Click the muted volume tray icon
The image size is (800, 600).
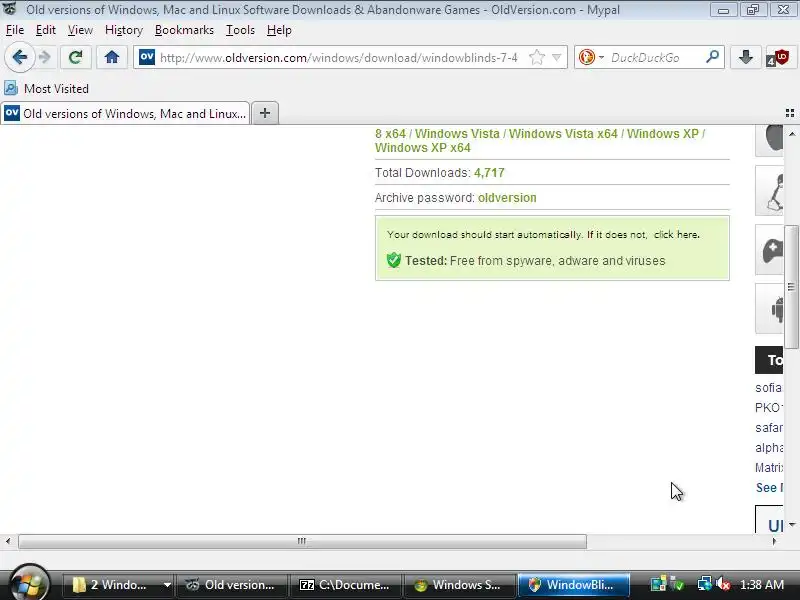click(723, 585)
